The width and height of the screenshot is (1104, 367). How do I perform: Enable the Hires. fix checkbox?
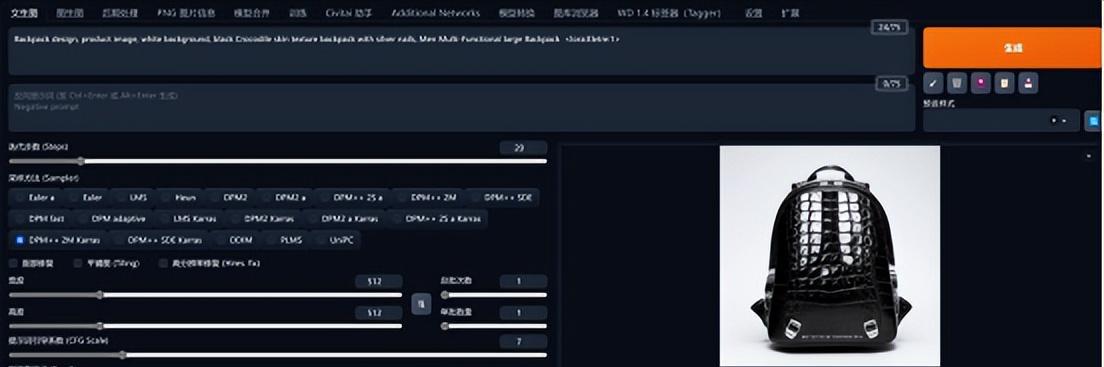(163, 263)
